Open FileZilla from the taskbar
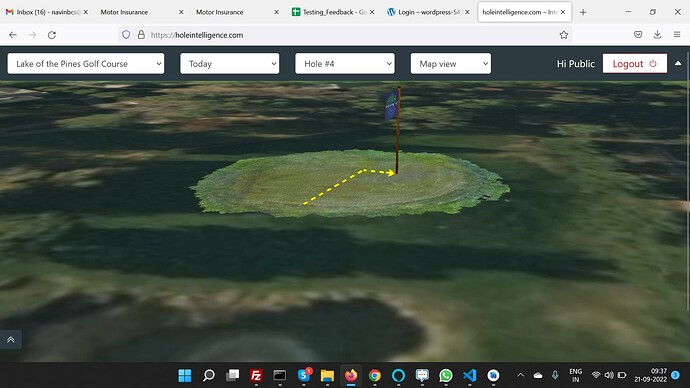 click(256, 375)
